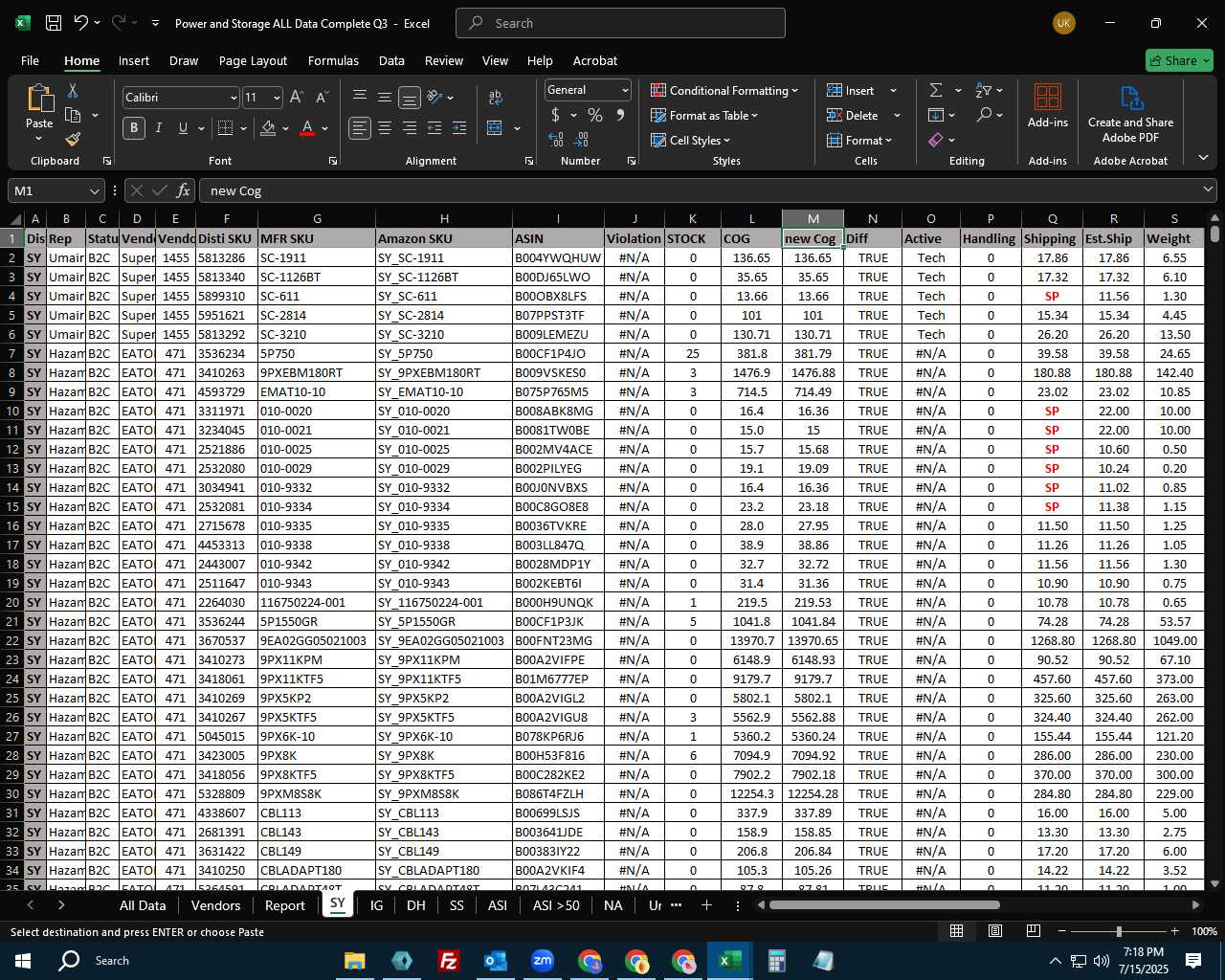
Task: Click the Increase Decimal icon
Action: (556, 140)
